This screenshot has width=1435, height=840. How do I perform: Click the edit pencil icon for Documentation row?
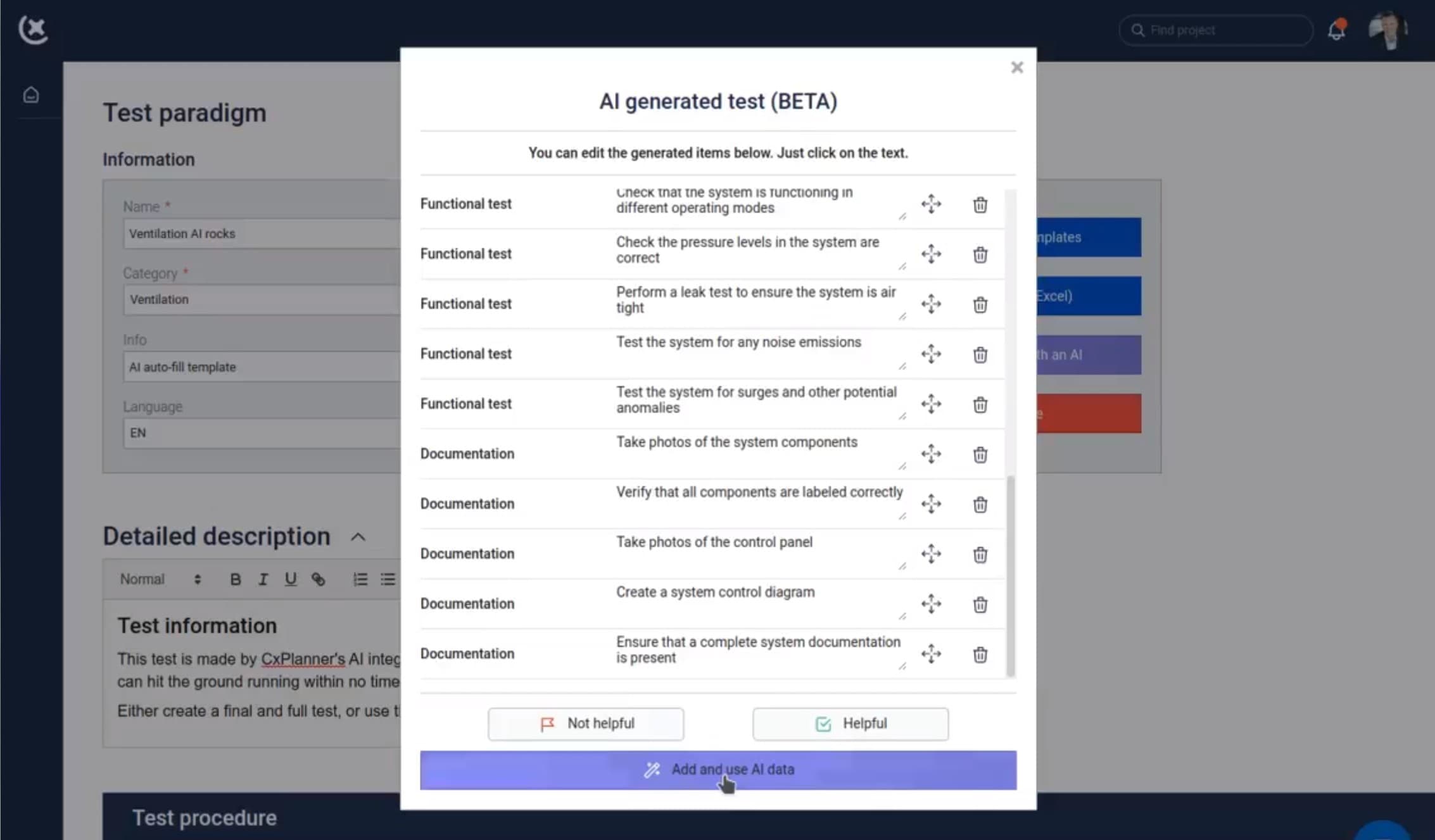coord(901,467)
